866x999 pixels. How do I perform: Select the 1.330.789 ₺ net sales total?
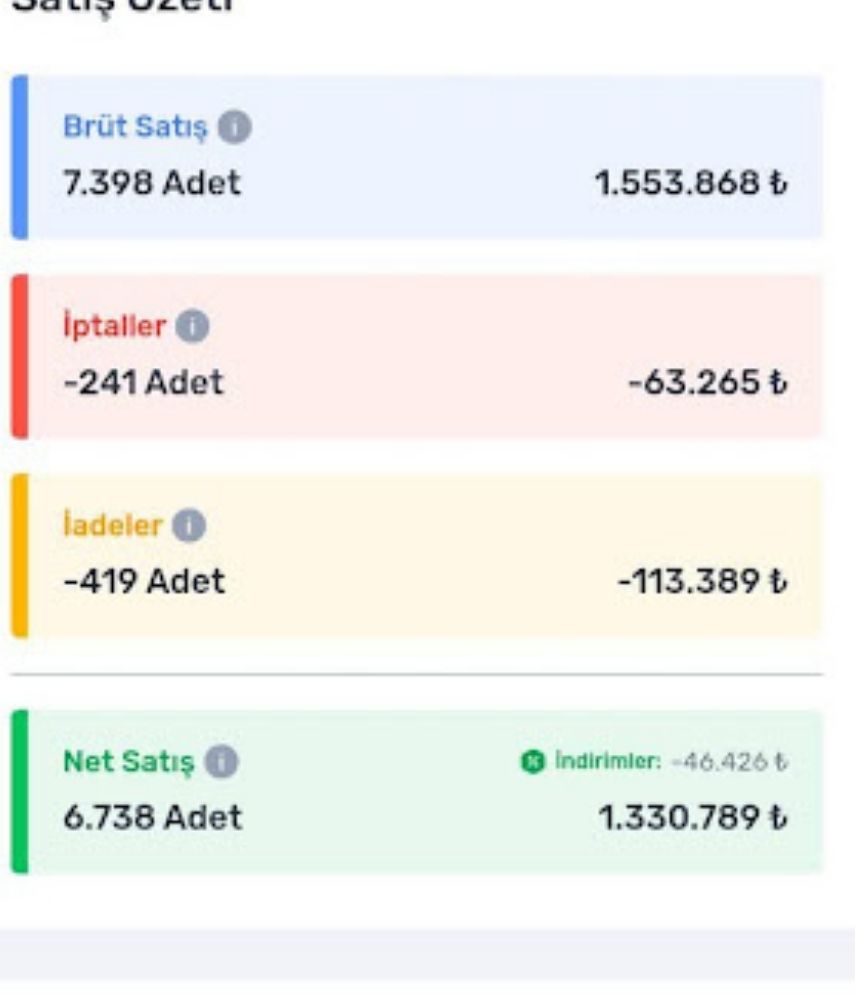pyautogui.click(x=692, y=817)
